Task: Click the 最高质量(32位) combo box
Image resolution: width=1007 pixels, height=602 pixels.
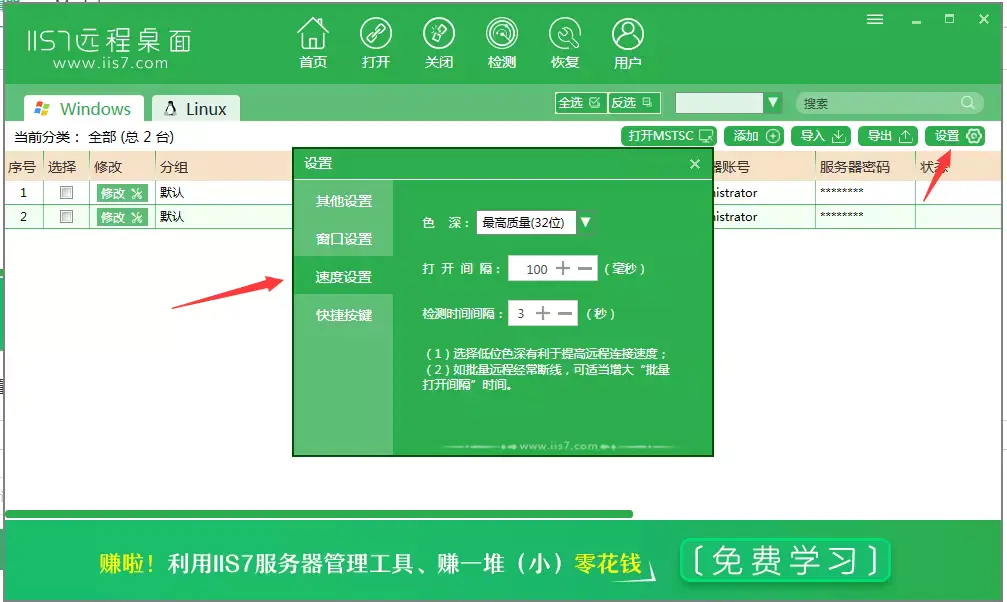Action: coord(526,222)
